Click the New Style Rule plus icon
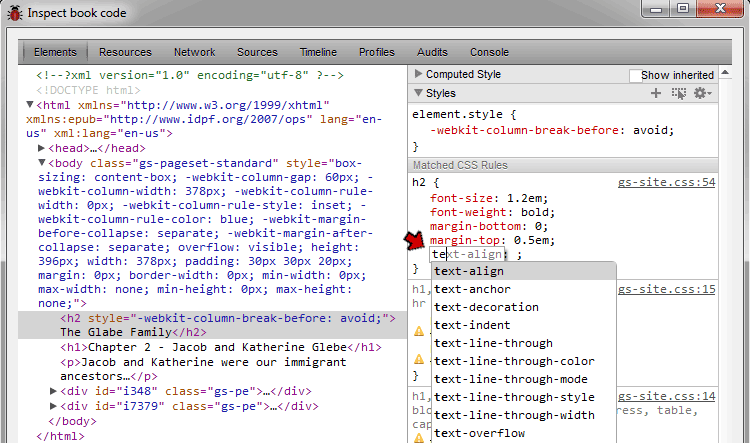 pyautogui.click(x=656, y=93)
